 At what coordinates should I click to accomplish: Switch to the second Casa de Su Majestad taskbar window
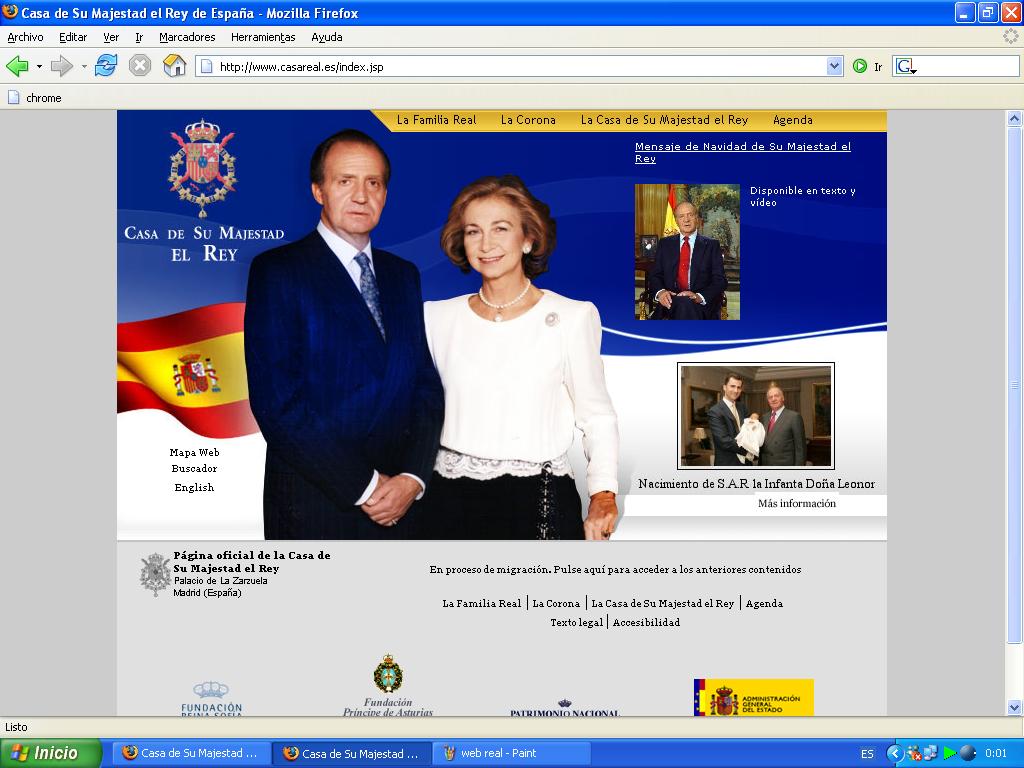tap(351, 754)
